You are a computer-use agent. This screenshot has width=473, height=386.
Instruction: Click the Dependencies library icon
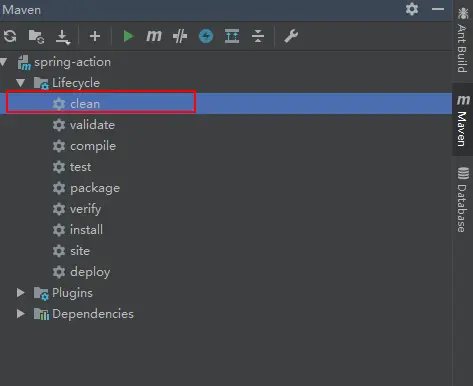click(x=41, y=314)
